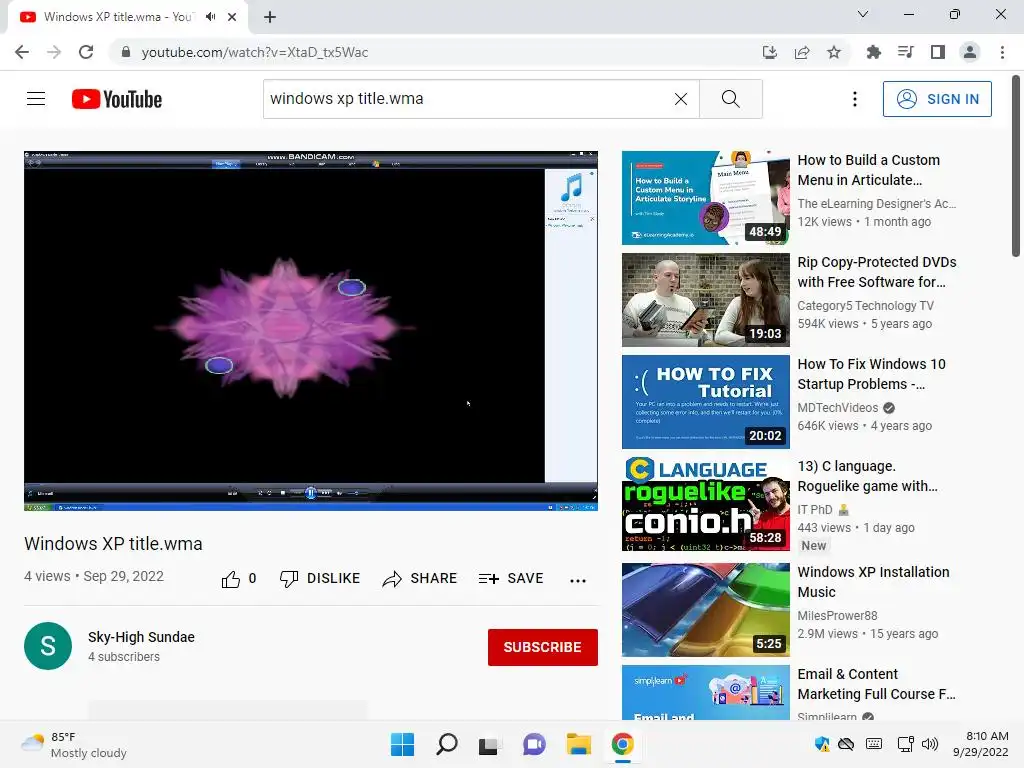Open a new browser tab
This screenshot has width=1024, height=768.
pyautogui.click(x=270, y=17)
